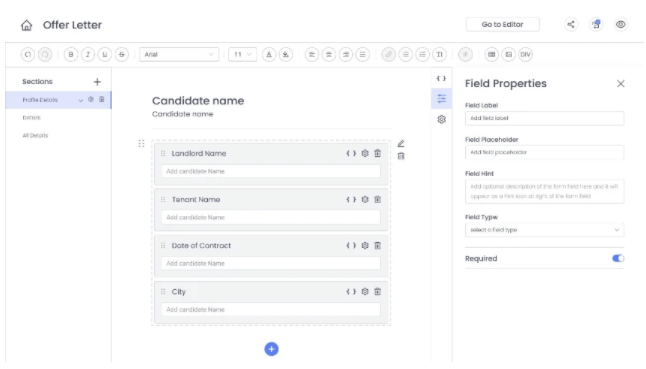Click the share icon in header

(x=571, y=24)
